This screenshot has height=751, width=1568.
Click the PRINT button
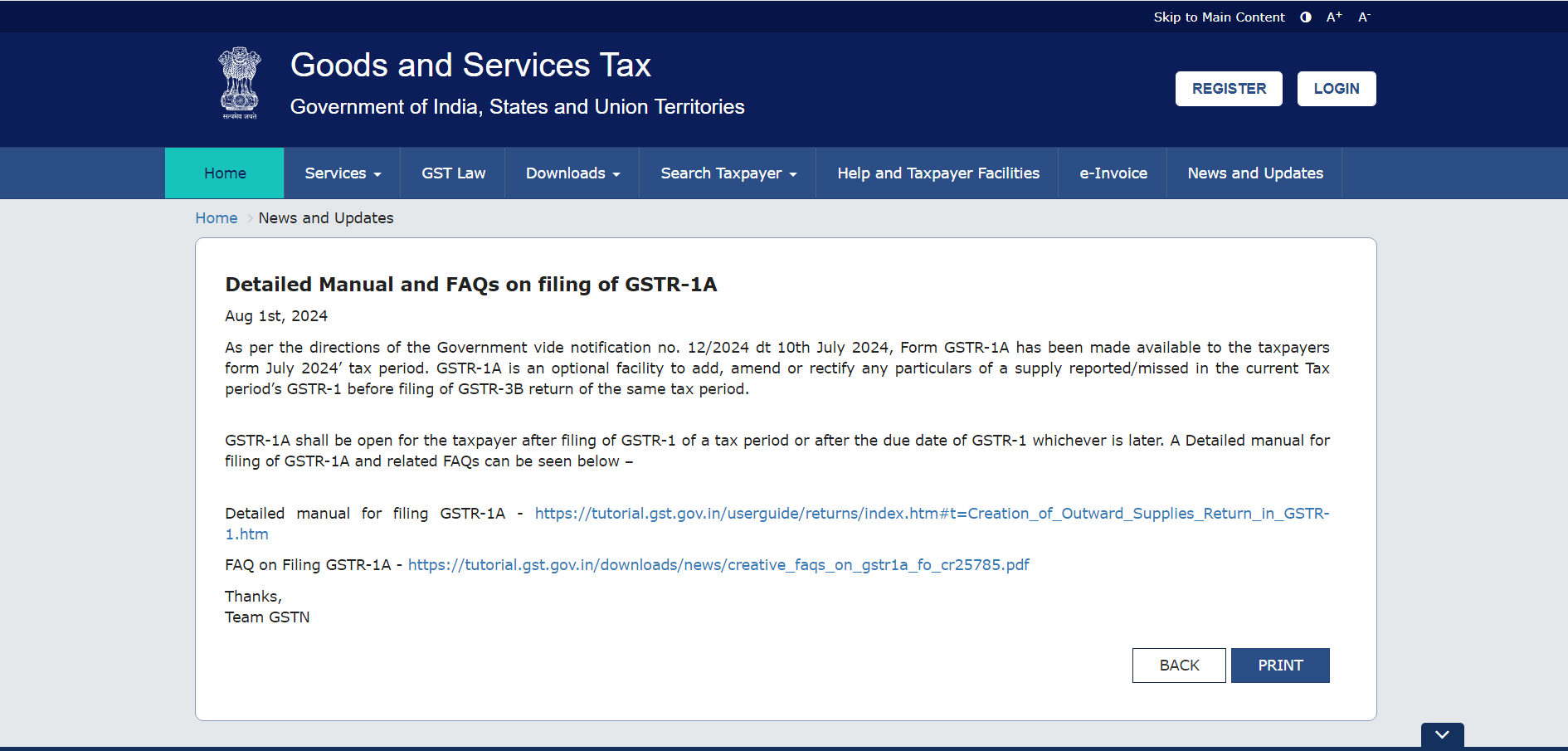click(x=1280, y=665)
